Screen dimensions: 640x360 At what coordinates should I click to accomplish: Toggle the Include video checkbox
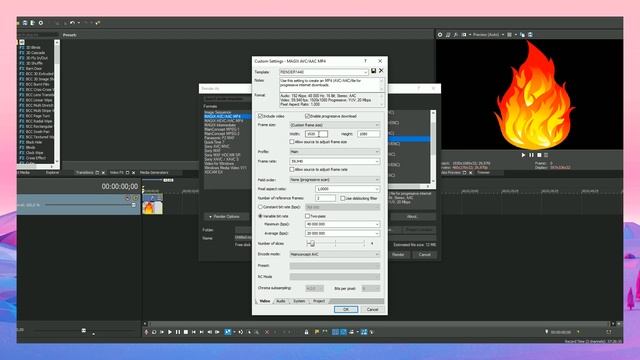click(x=260, y=116)
